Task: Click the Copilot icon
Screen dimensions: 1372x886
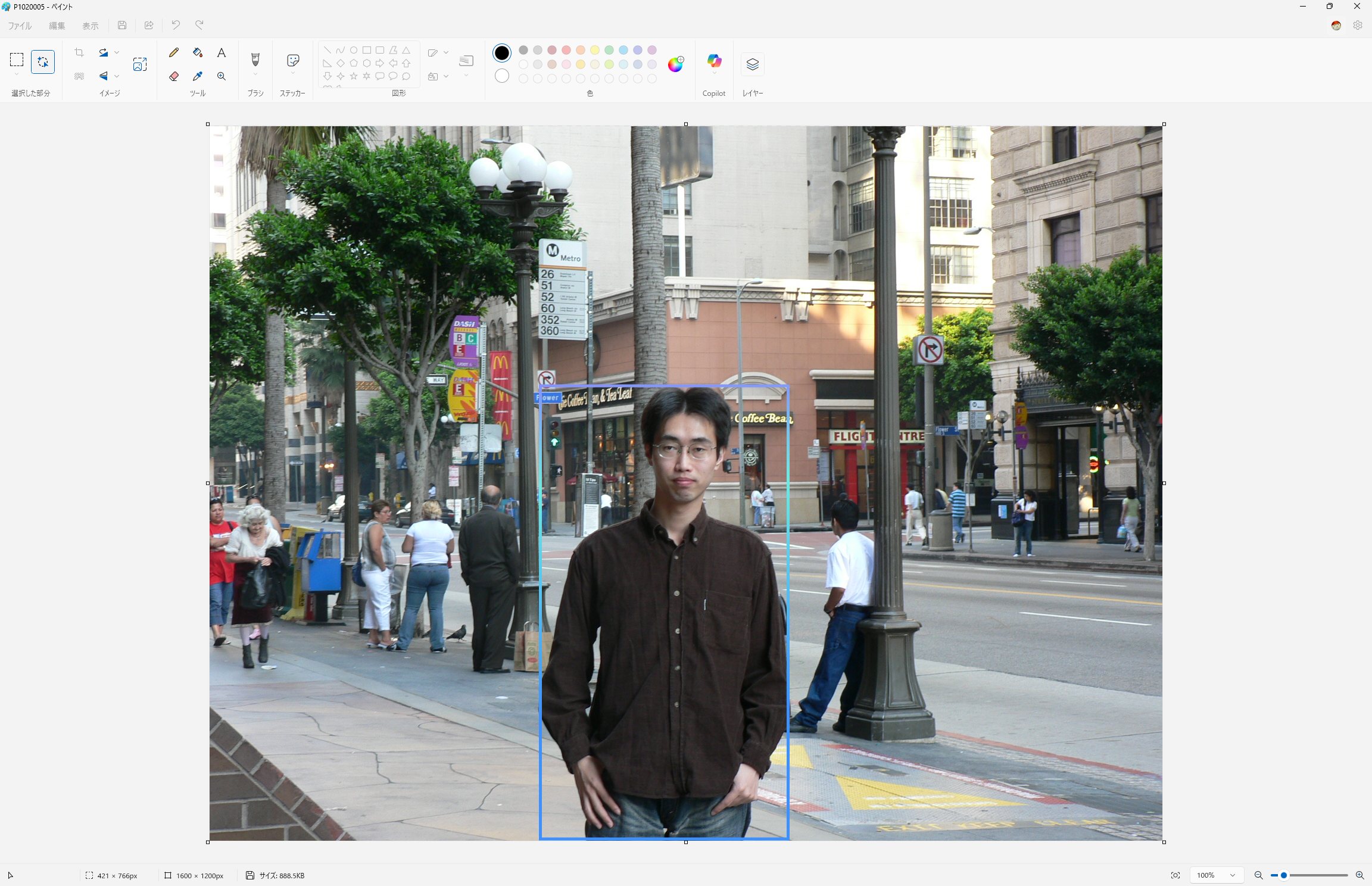Action: (x=714, y=61)
